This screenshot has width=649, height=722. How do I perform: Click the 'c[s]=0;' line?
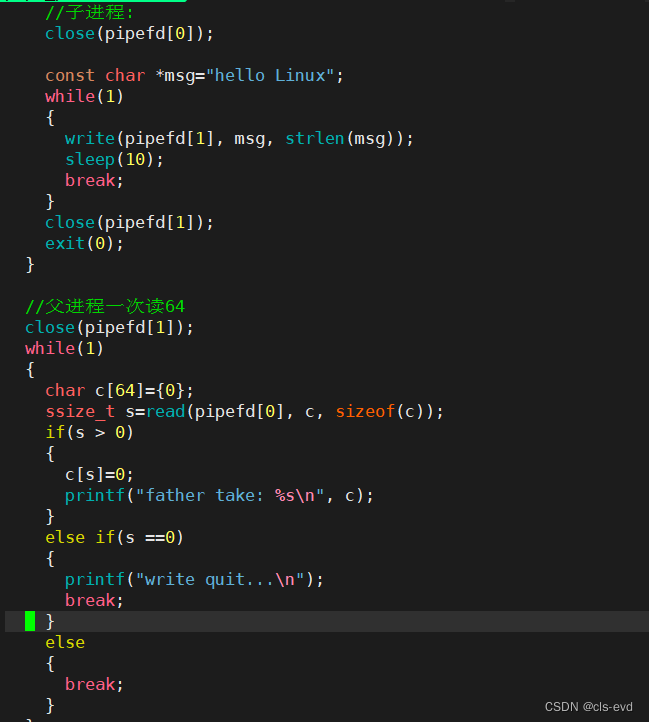click(99, 475)
